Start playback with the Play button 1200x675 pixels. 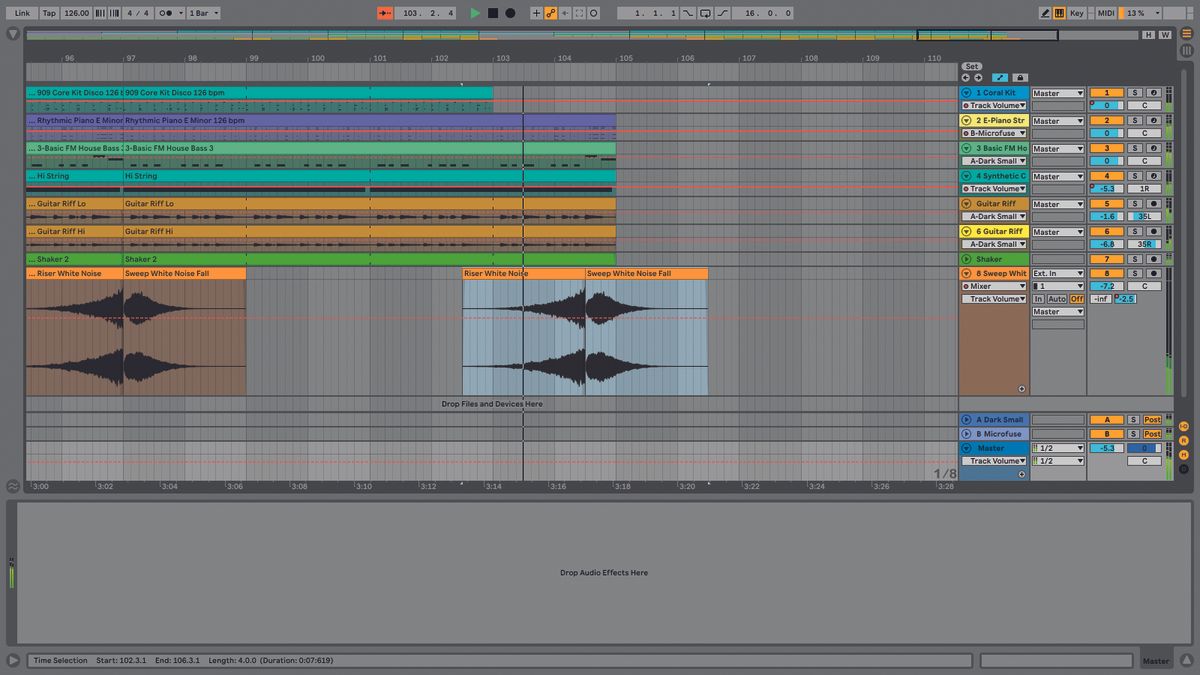click(x=474, y=13)
